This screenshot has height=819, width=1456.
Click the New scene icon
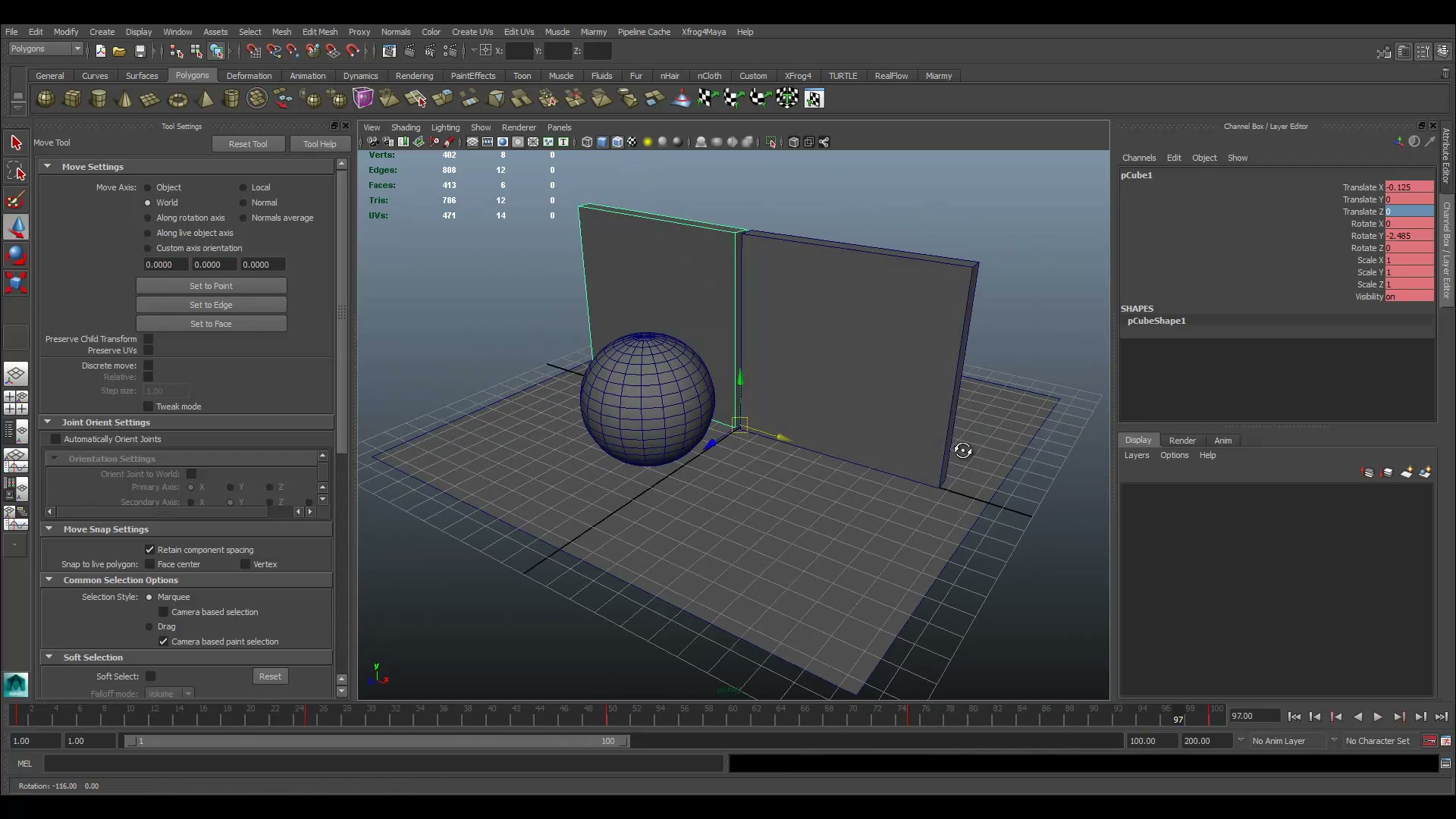pos(100,51)
